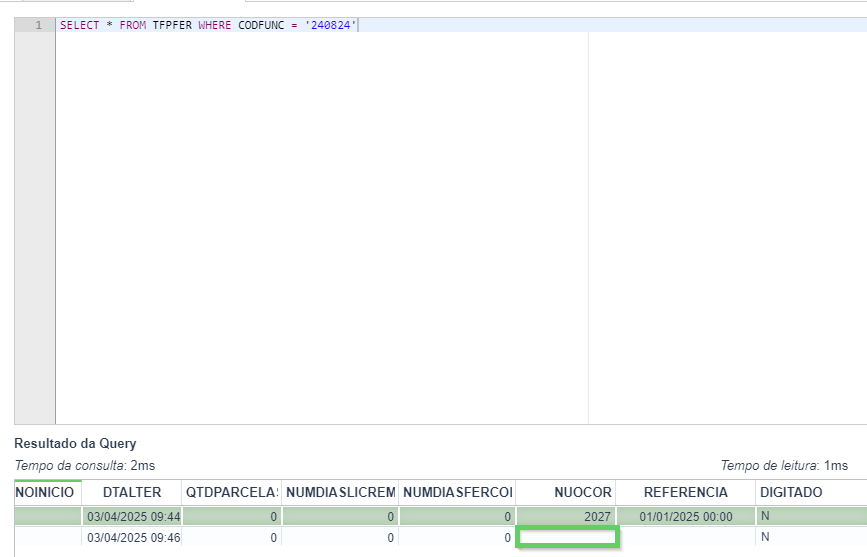Click the NUOCOR column header
This screenshot has height=557, width=867.
tap(566, 492)
